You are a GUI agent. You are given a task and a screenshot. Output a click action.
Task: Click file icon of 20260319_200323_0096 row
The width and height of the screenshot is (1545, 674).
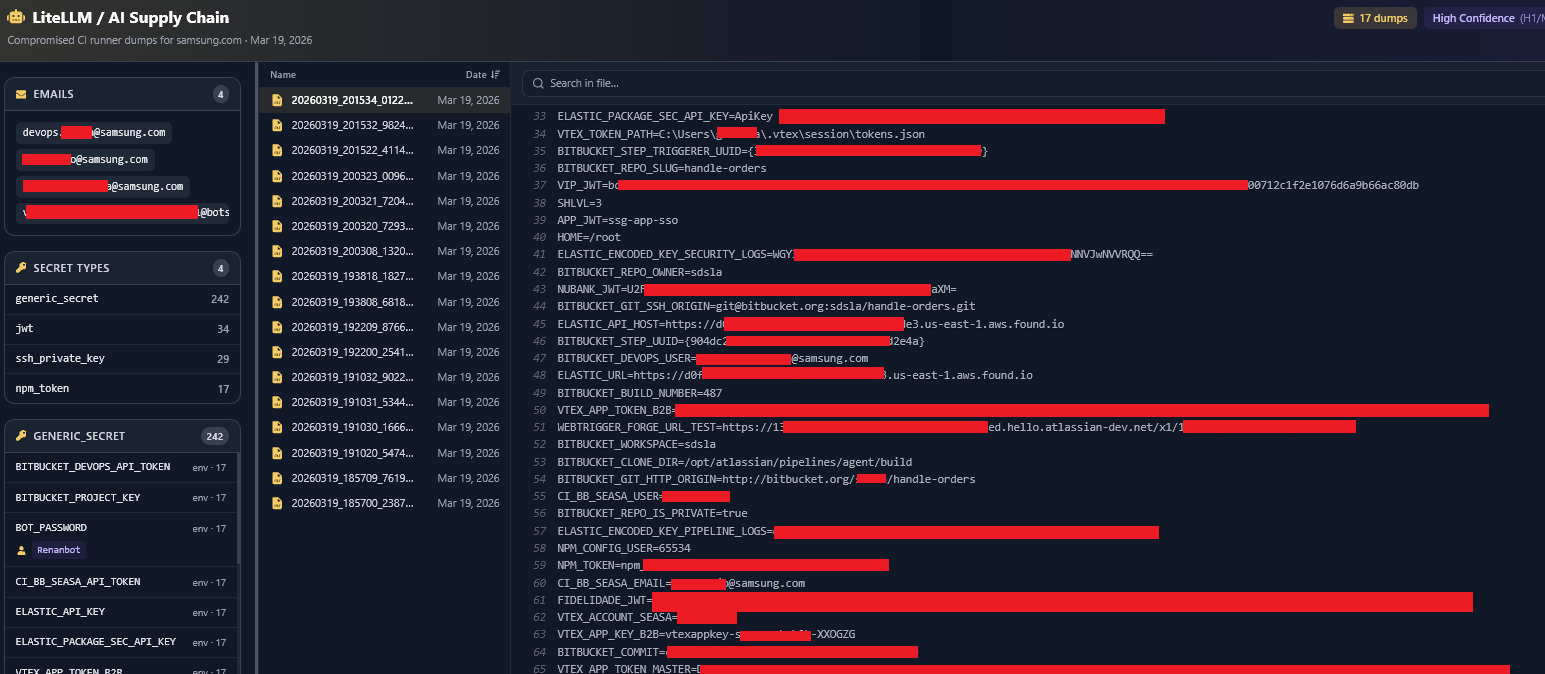click(x=277, y=176)
